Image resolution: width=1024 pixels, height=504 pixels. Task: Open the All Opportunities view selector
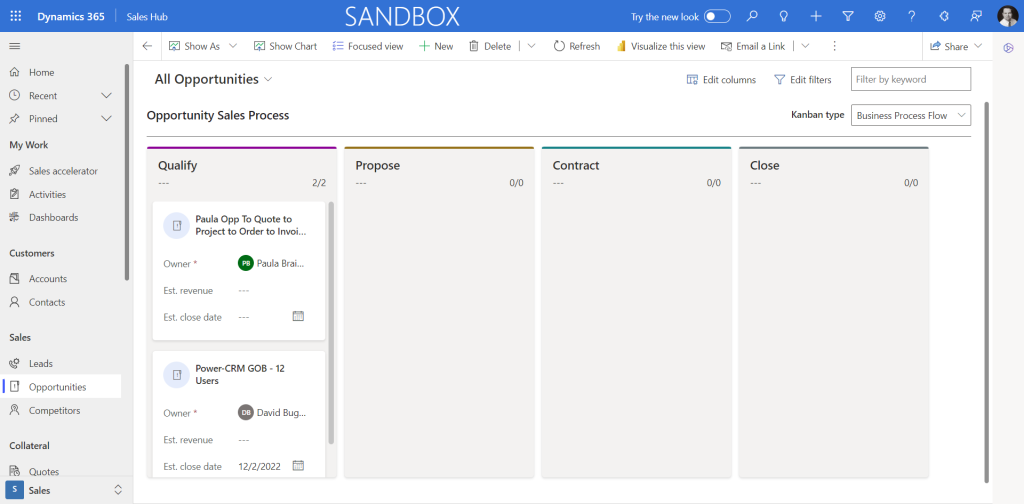[214, 80]
